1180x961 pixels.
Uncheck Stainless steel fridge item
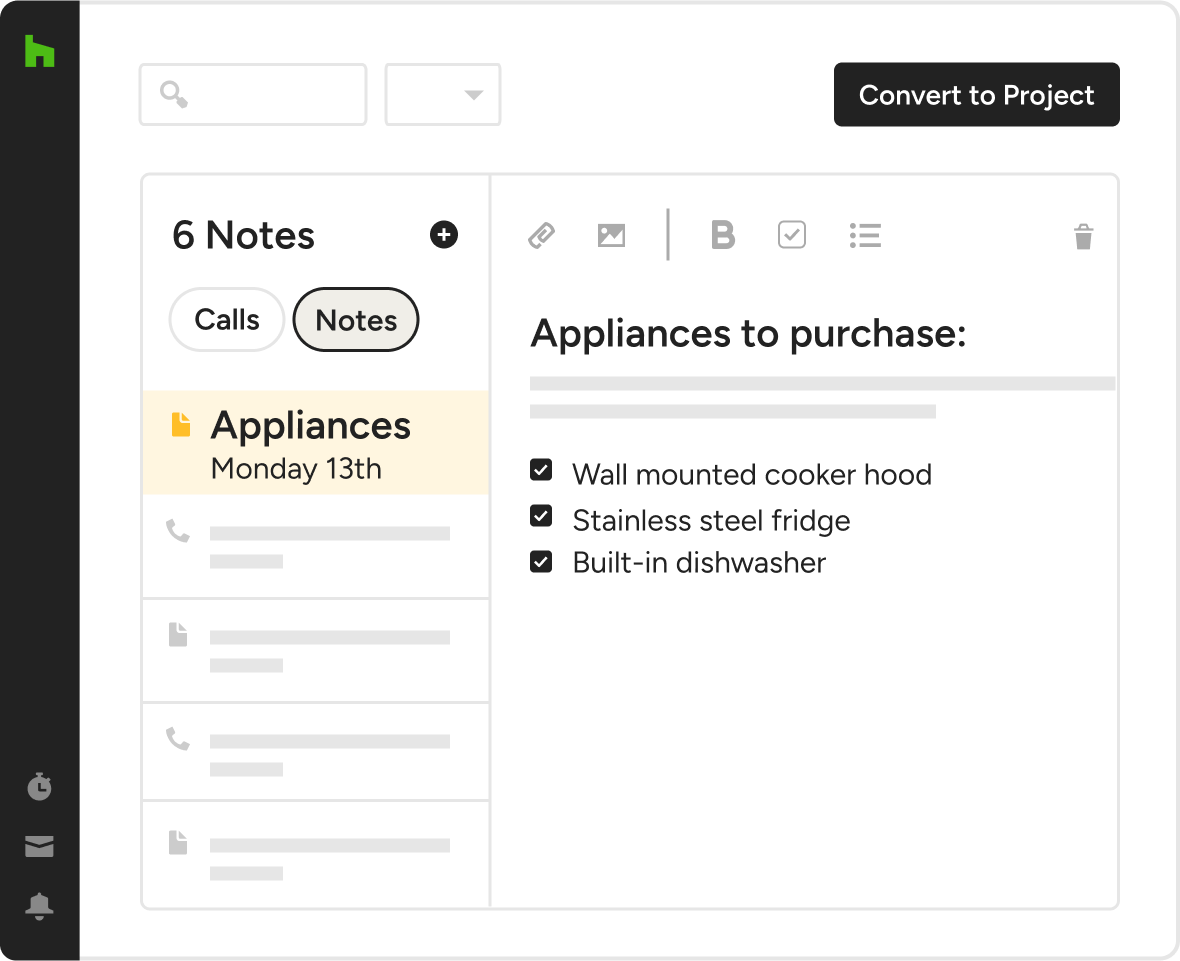[541, 516]
